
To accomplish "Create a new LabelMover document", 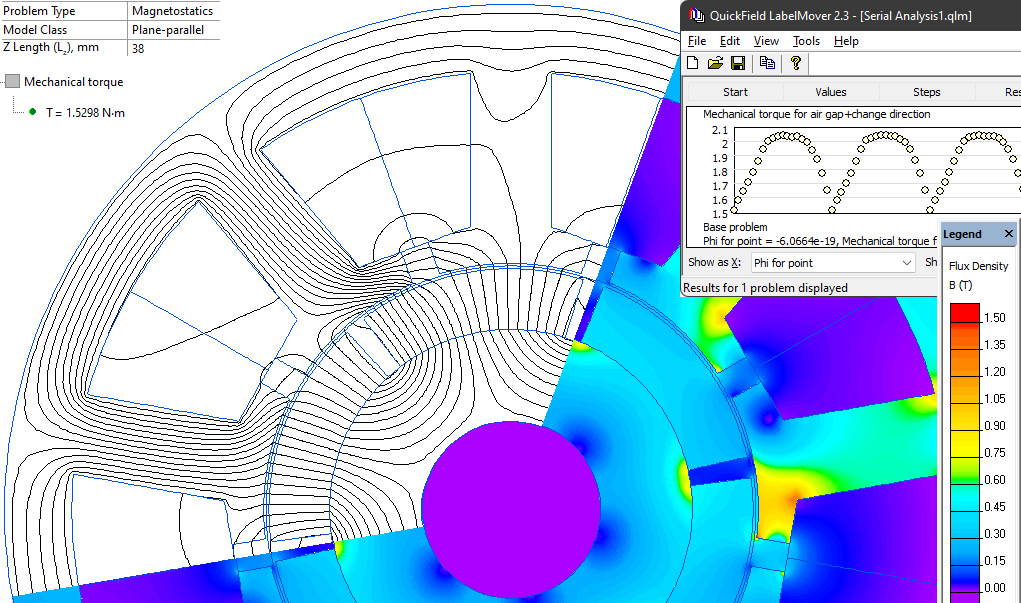I will (x=692, y=63).
